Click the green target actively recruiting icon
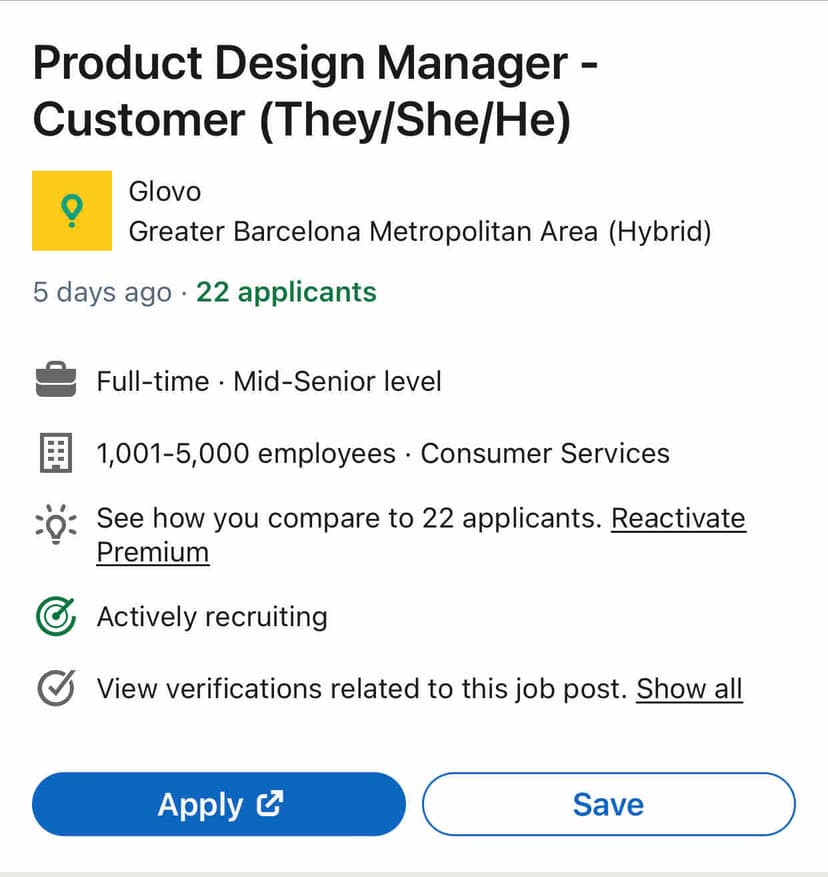Viewport: 828px width, 877px height. coord(56,617)
